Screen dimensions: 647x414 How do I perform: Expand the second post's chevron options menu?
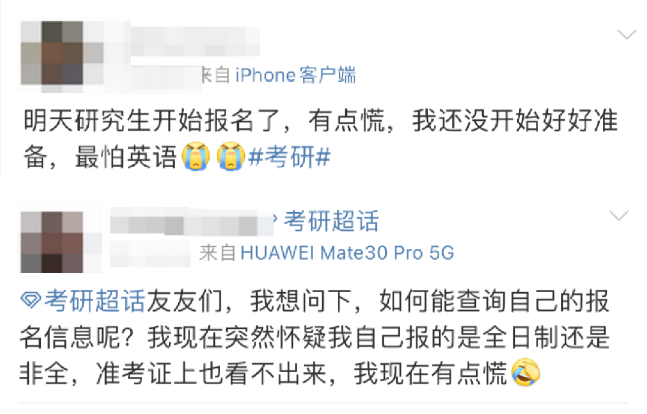click(x=619, y=215)
